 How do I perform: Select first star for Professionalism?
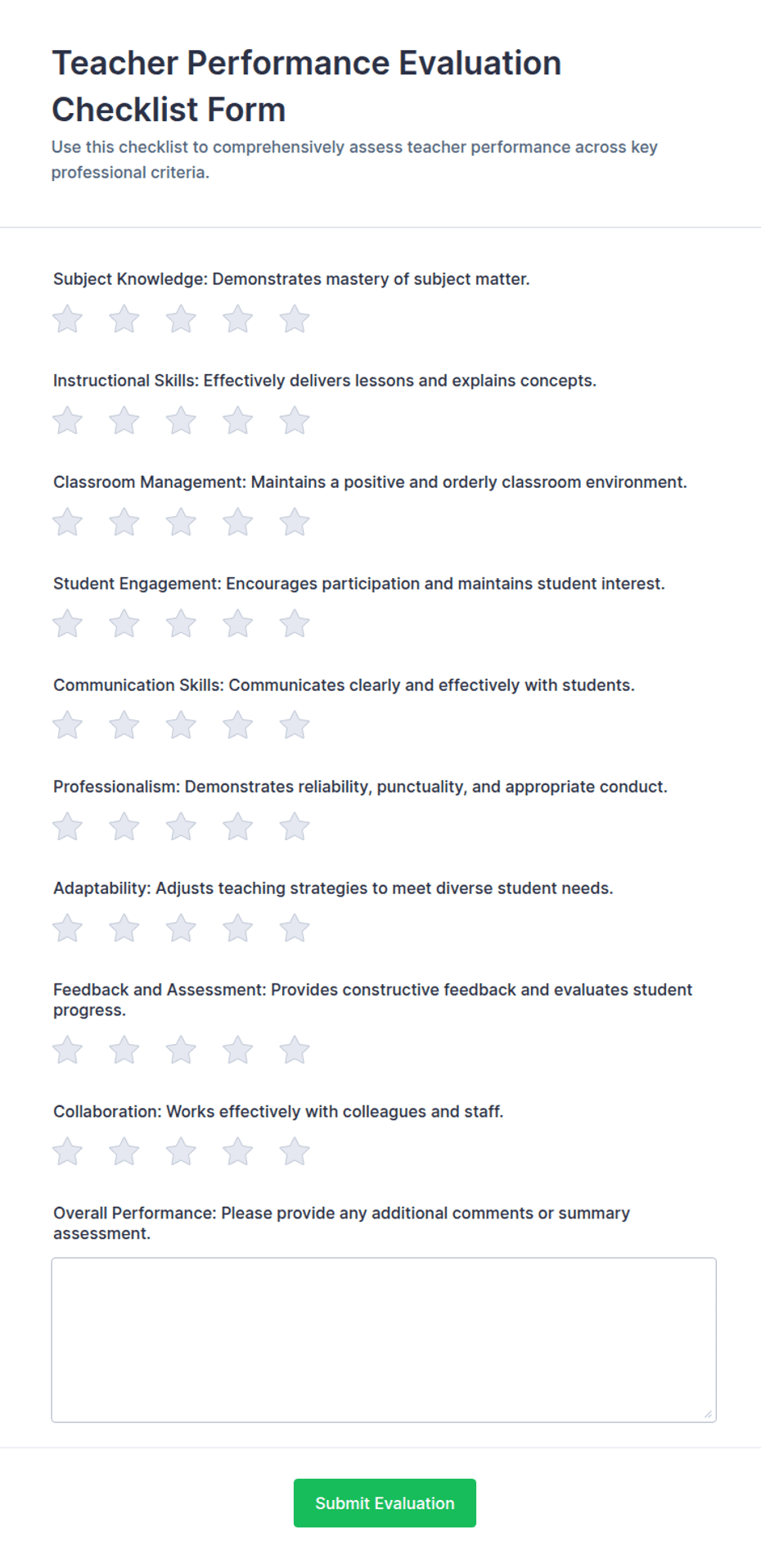[68, 827]
